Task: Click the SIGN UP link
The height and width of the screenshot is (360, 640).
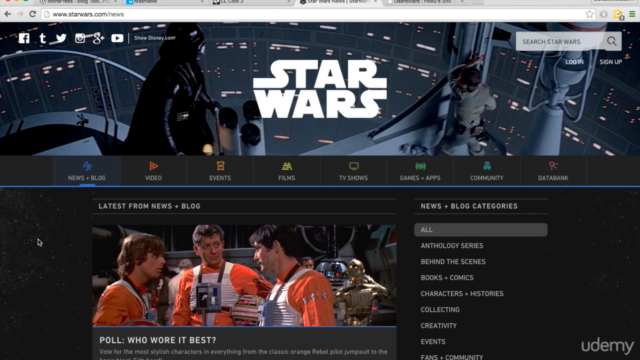Action: click(611, 62)
